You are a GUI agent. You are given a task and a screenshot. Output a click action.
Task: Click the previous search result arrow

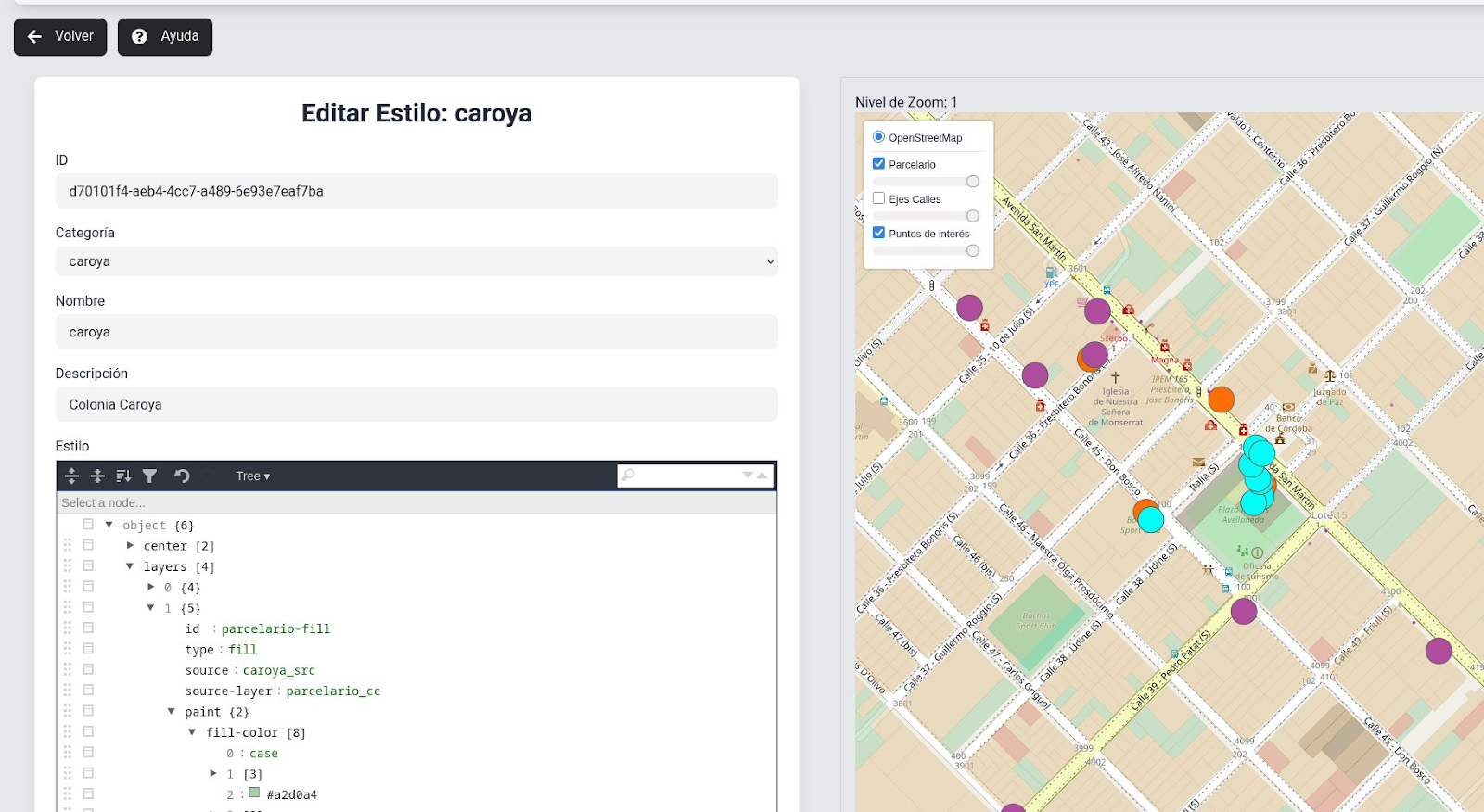(761, 475)
